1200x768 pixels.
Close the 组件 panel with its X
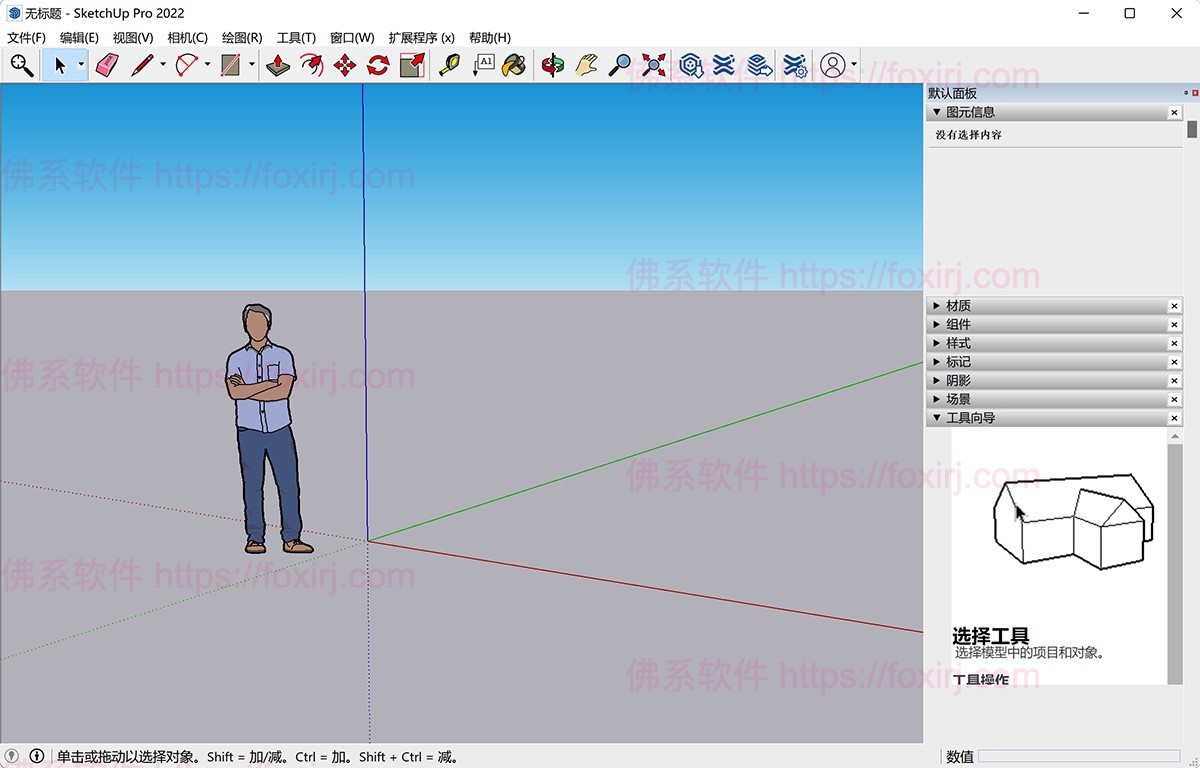(1175, 325)
